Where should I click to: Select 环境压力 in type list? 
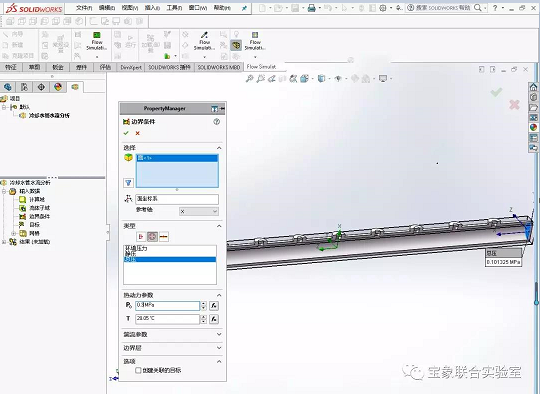(136, 248)
